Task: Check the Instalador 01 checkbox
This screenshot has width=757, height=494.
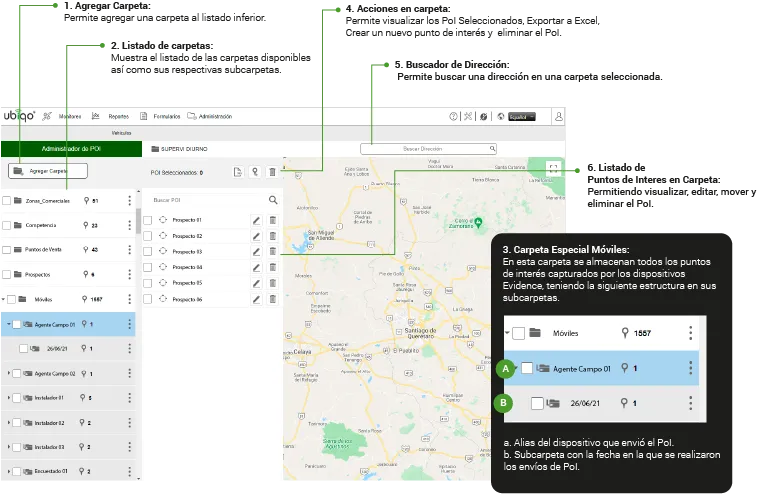Action: 16,398
